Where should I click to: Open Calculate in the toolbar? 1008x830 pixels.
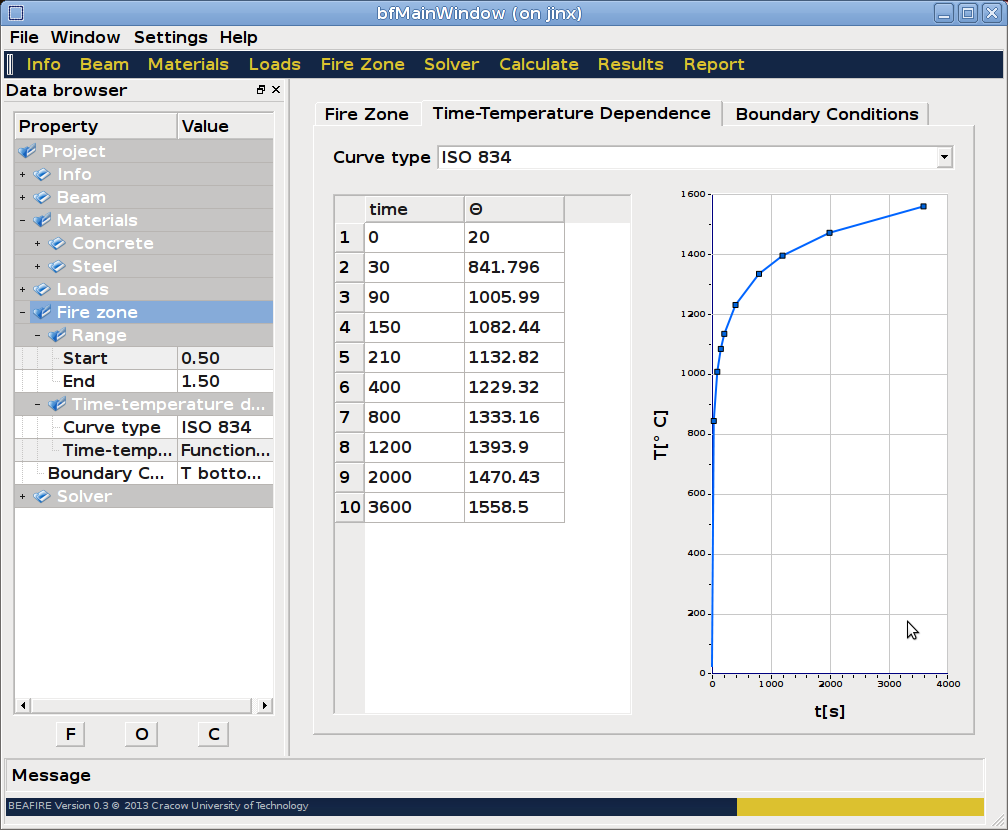click(538, 64)
